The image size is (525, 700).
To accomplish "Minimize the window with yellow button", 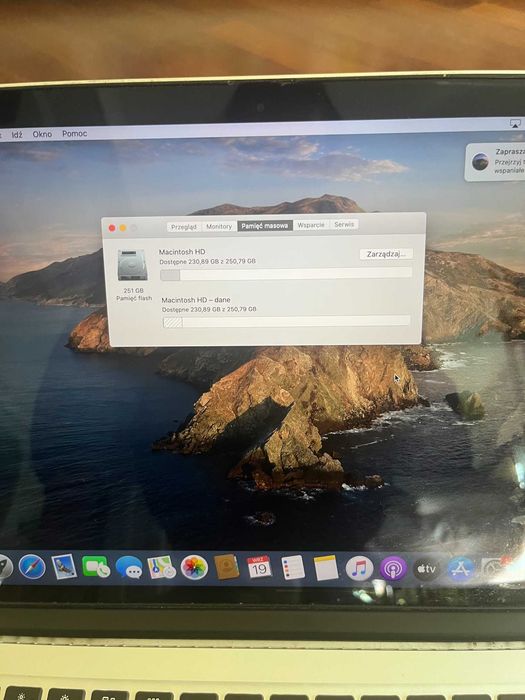I will coord(123,228).
